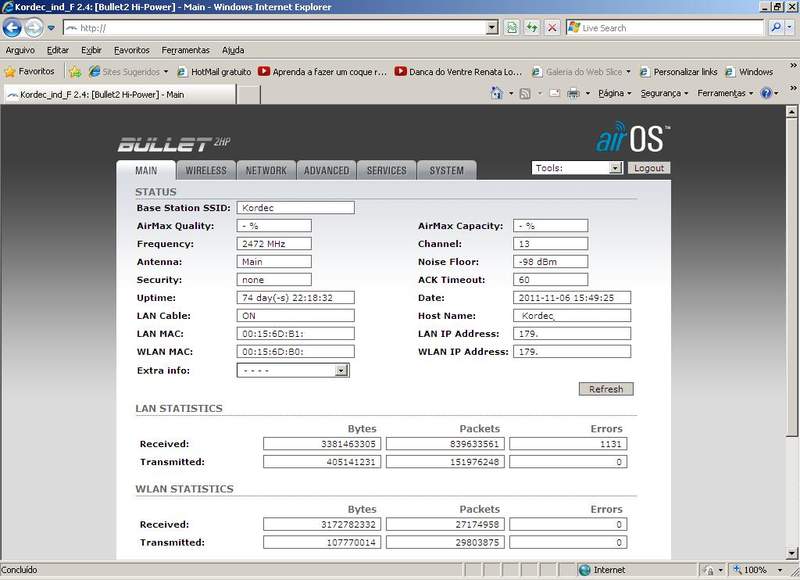This screenshot has height=580, width=800.
Task: Click the airOS logo
Action: tap(633, 137)
